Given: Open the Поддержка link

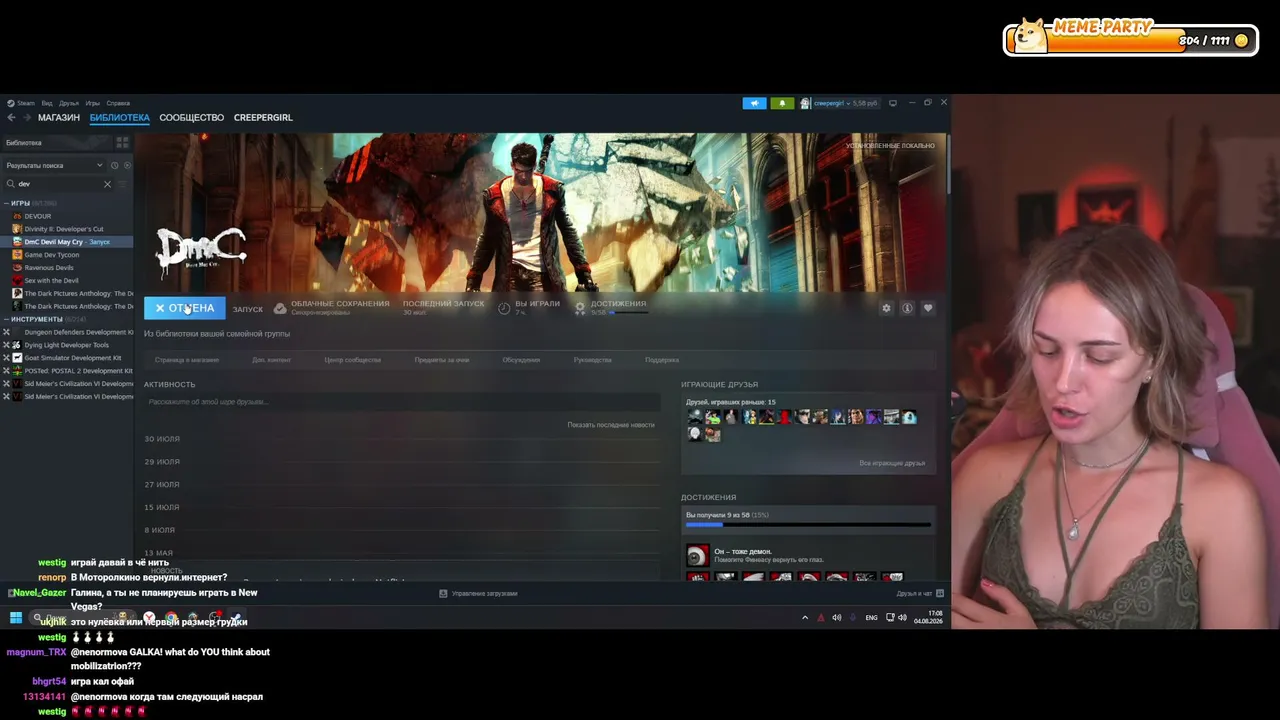Looking at the screenshot, I should (x=662, y=360).
